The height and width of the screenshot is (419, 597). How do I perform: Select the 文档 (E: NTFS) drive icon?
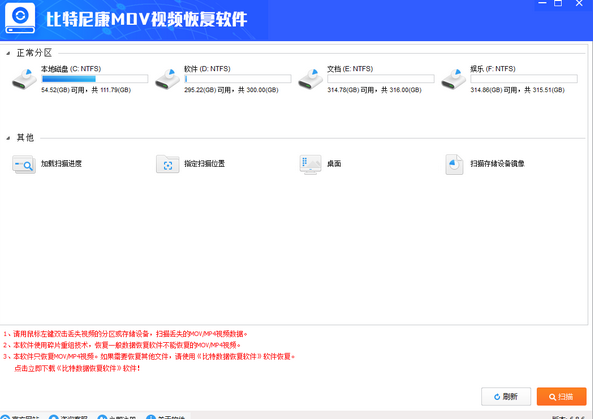pyautogui.click(x=310, y=79)
